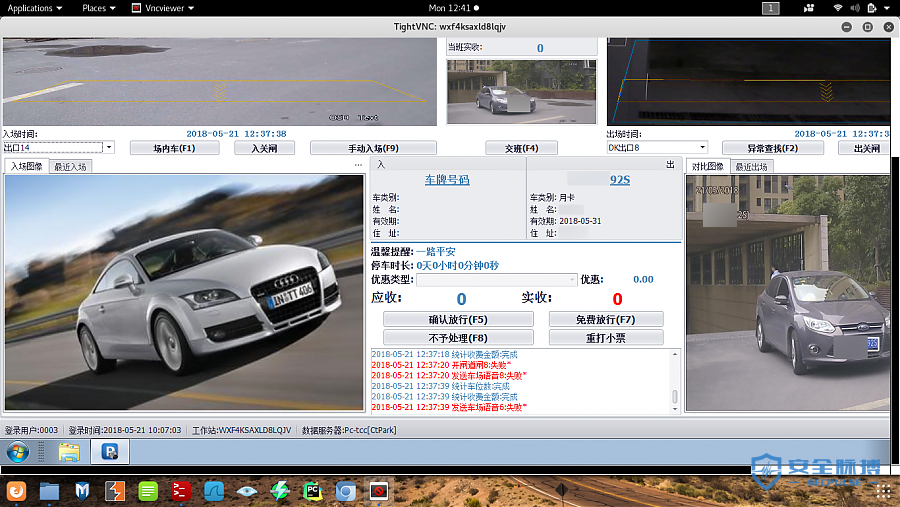Screen dimensions: 900x507
Task: Launch Metasploit shield icon in dock
Action: coord(83,491)
